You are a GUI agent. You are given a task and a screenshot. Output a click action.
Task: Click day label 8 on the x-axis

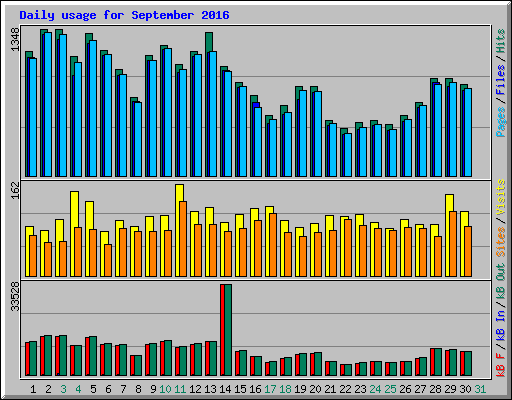[x=138, y=389]
